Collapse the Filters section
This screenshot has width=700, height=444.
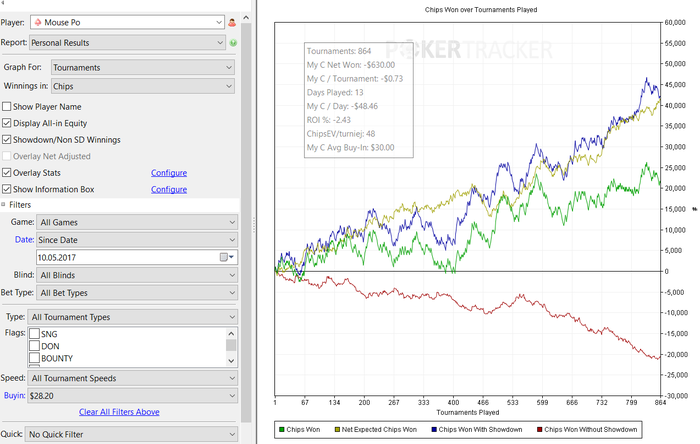(4, 204)
